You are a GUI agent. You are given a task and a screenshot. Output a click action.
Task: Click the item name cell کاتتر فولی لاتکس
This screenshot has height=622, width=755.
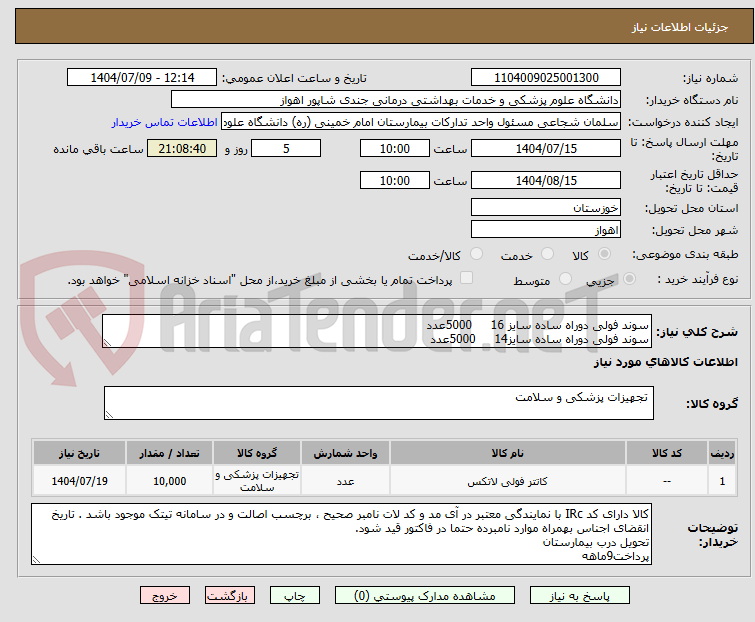point(508,480)
